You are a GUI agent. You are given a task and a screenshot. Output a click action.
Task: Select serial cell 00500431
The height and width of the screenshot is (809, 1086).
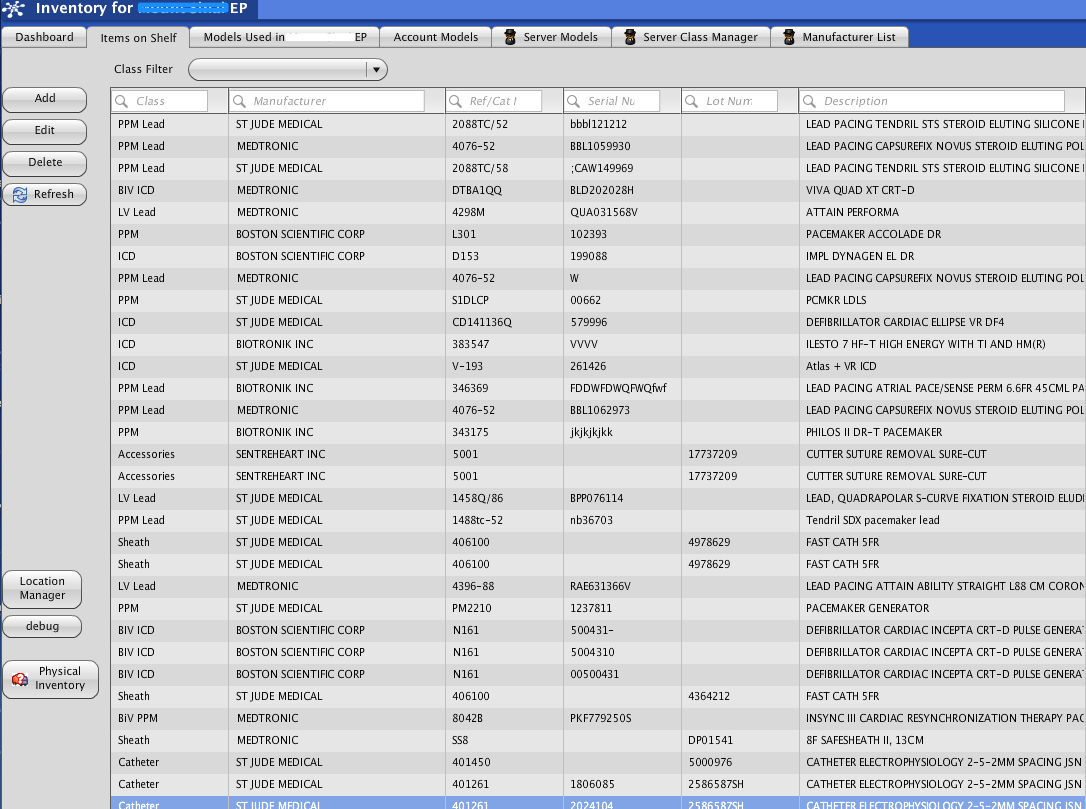tap(594, 675)
